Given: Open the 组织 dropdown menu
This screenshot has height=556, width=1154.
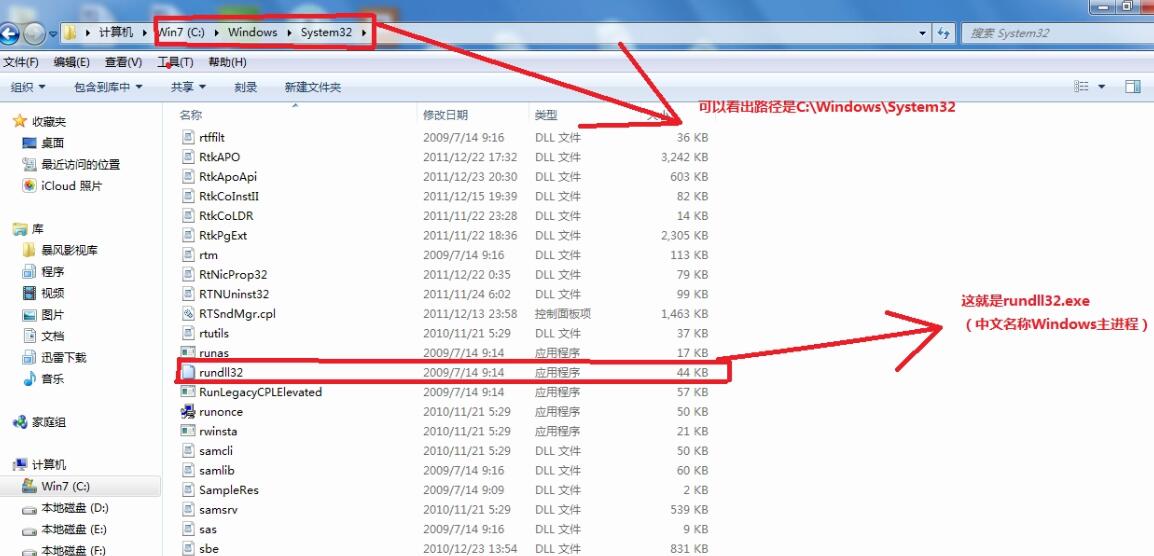Looking at the screenshot, I should 28,87.
